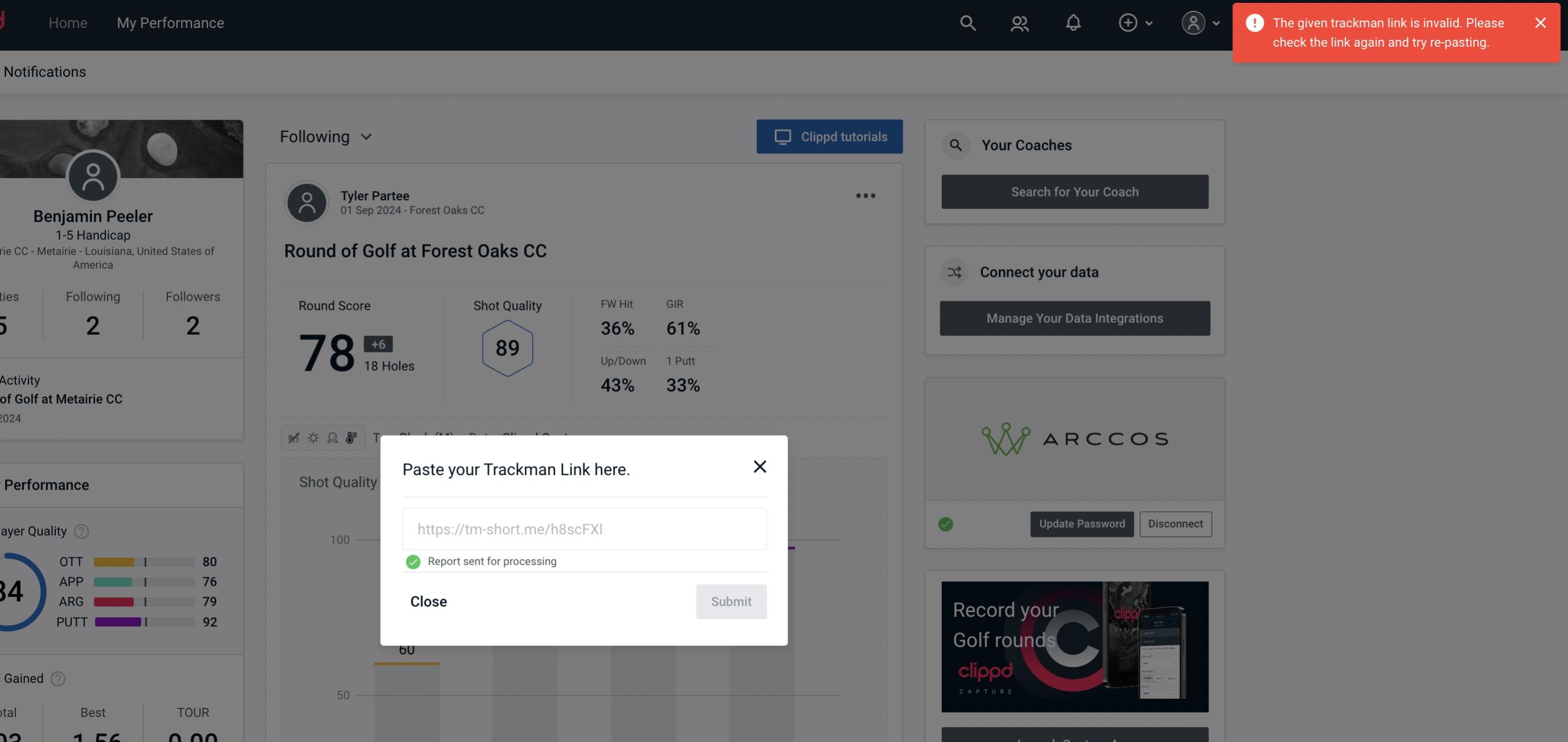Expand the user profile dropdown in top bar
1568x742 pixels.
click(1201, 22)
